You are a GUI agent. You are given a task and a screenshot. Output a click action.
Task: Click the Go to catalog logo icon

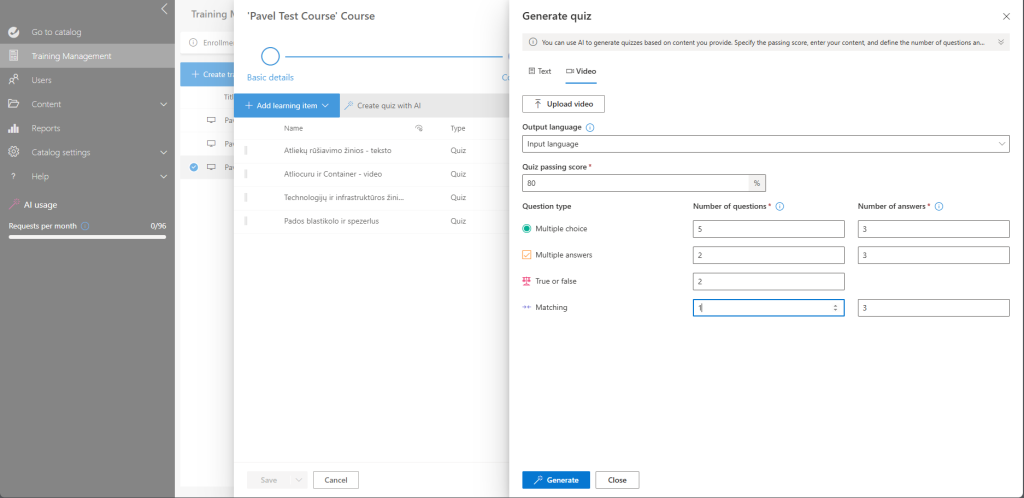pos(13,32)
